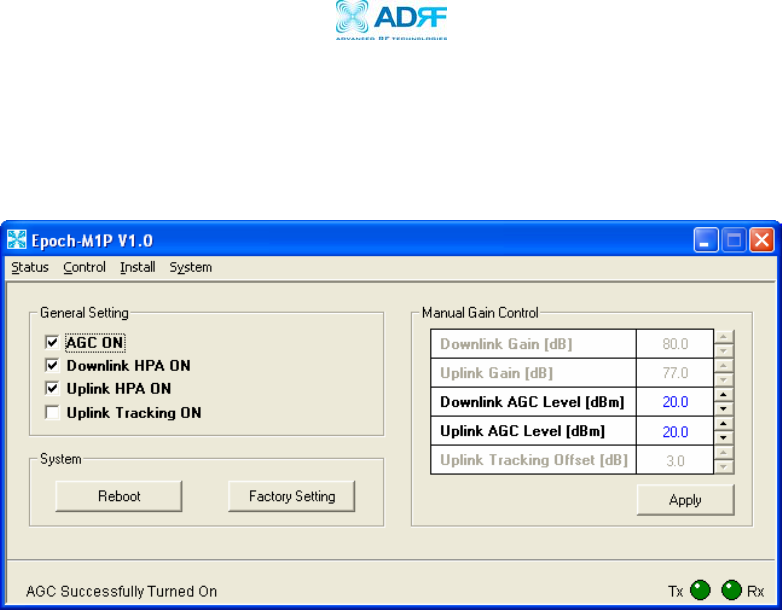Click Uplink Tracking Offset up arrow
This screenshot has width=782, height=610.
(x=724, y=452)
